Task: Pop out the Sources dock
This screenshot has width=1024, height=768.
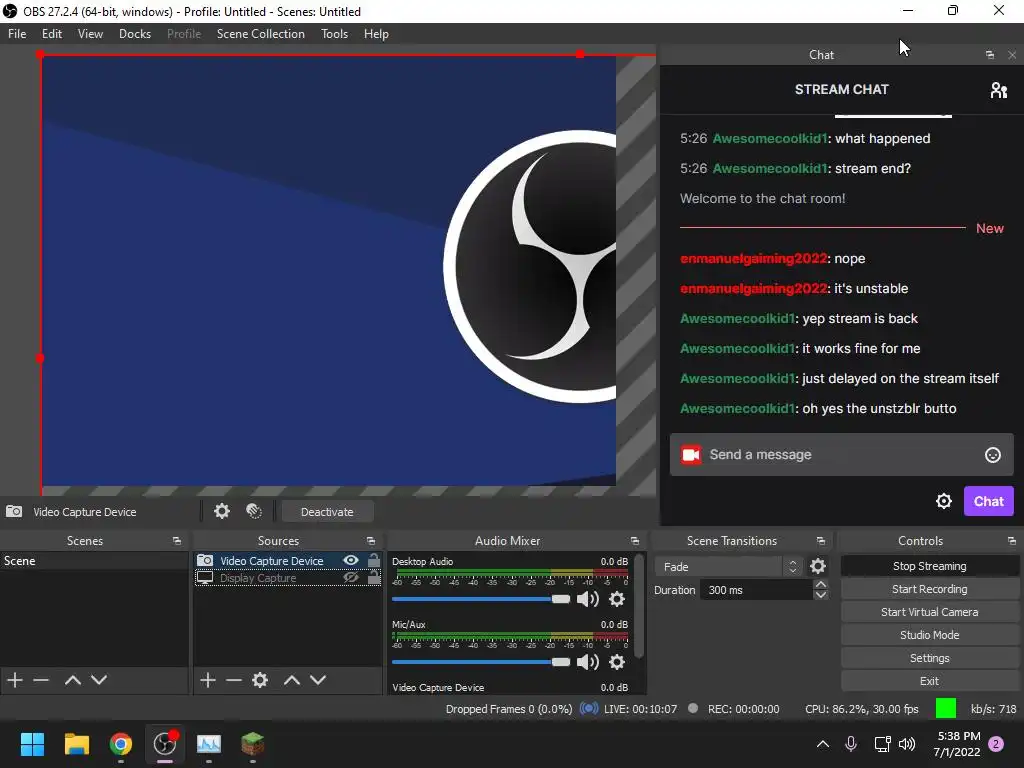Action: 371,541
